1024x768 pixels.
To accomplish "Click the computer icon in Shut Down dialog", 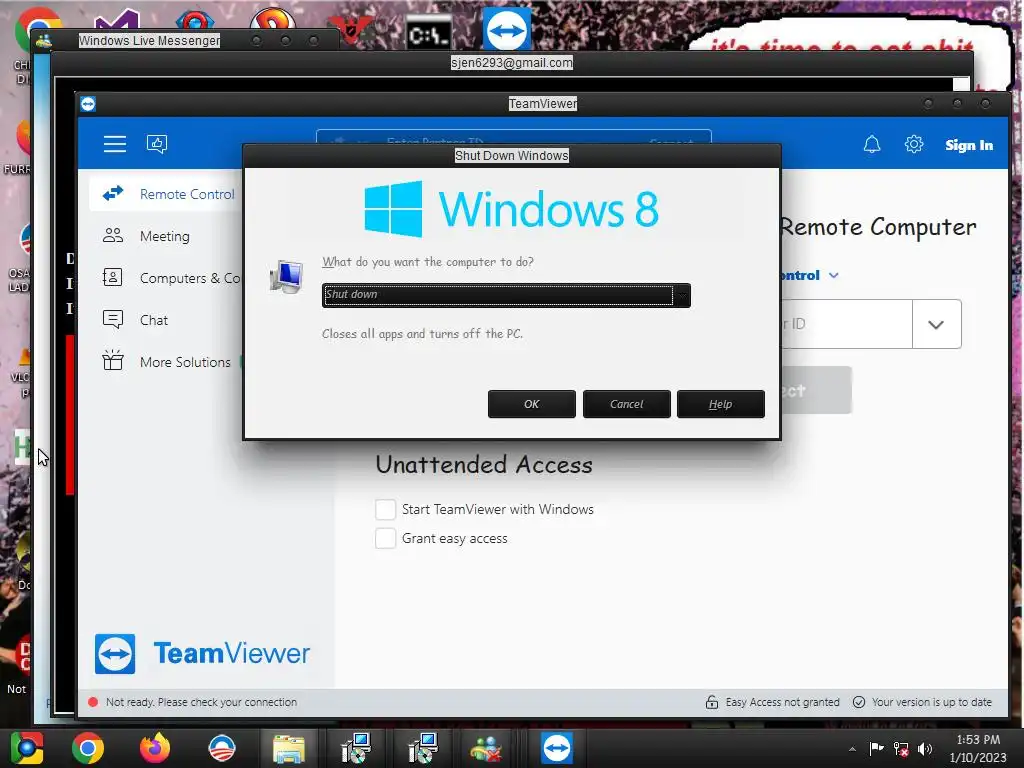I will click(286, 276).
